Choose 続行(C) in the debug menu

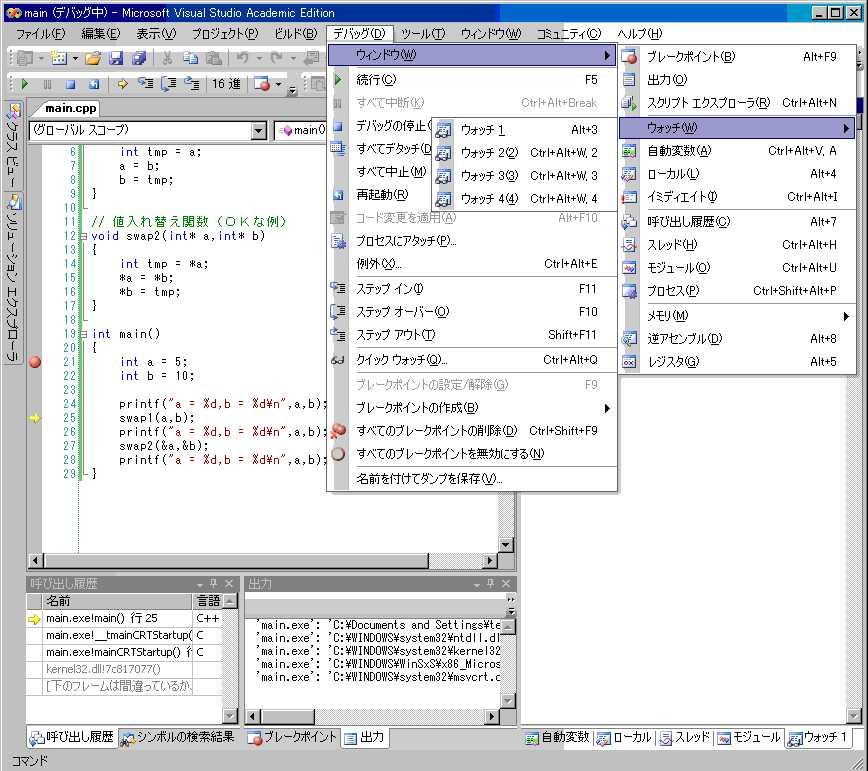point(472,80)
